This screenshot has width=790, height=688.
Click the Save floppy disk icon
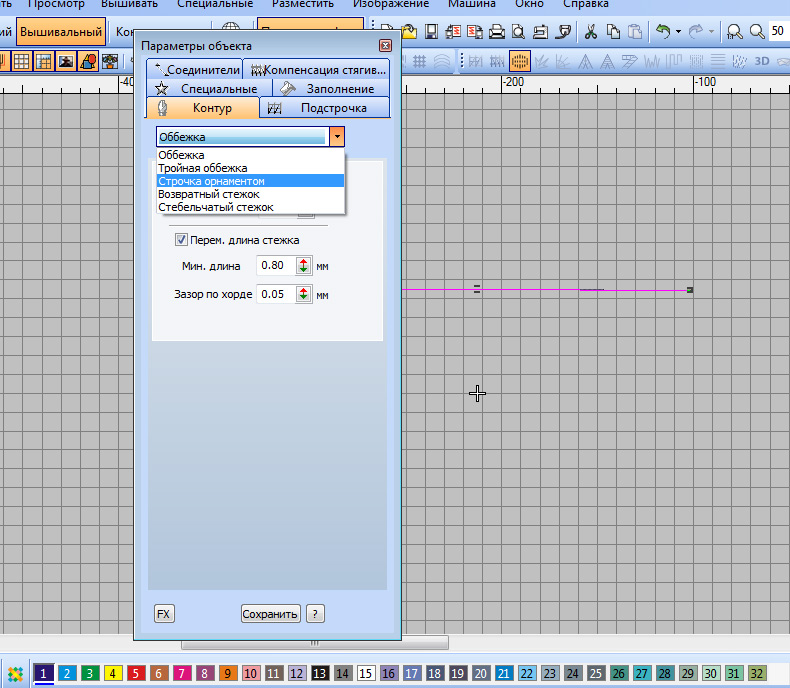pyautogui.click(x=430, y=31)
